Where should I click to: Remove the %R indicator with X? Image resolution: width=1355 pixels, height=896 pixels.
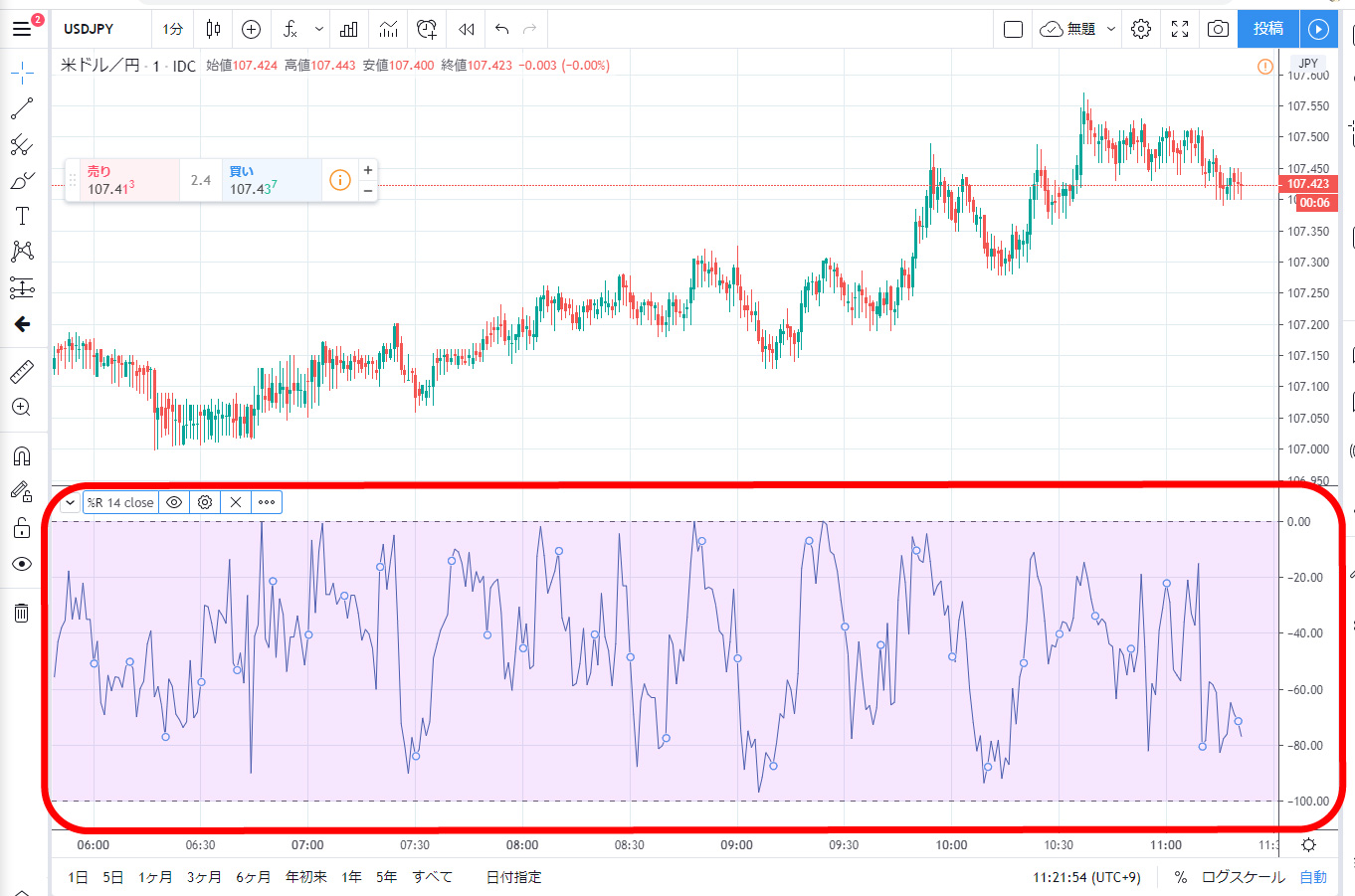point(236,502)
